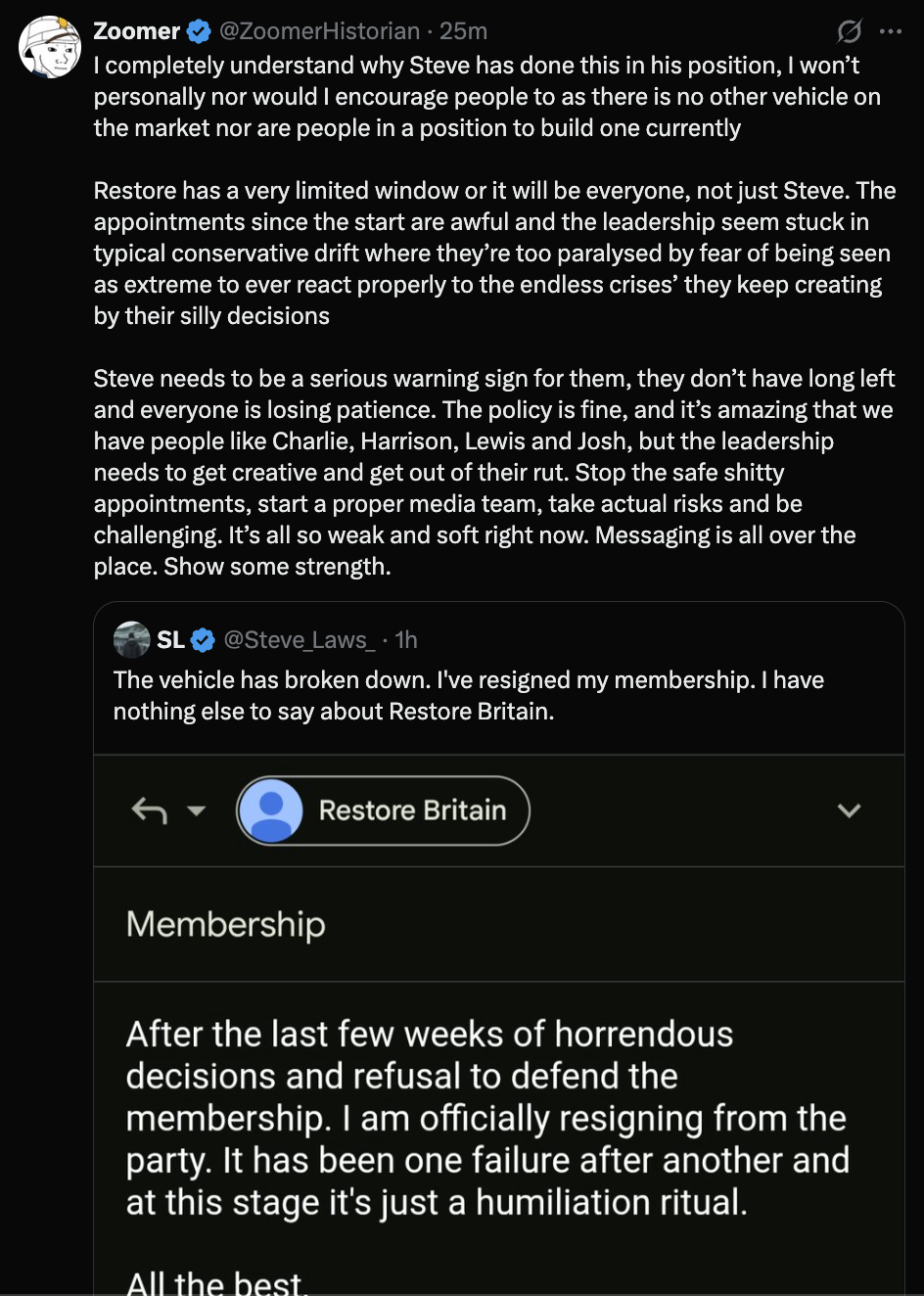
Task: Open the @Steve_Laws_ handle link
Action: (300, 640)
